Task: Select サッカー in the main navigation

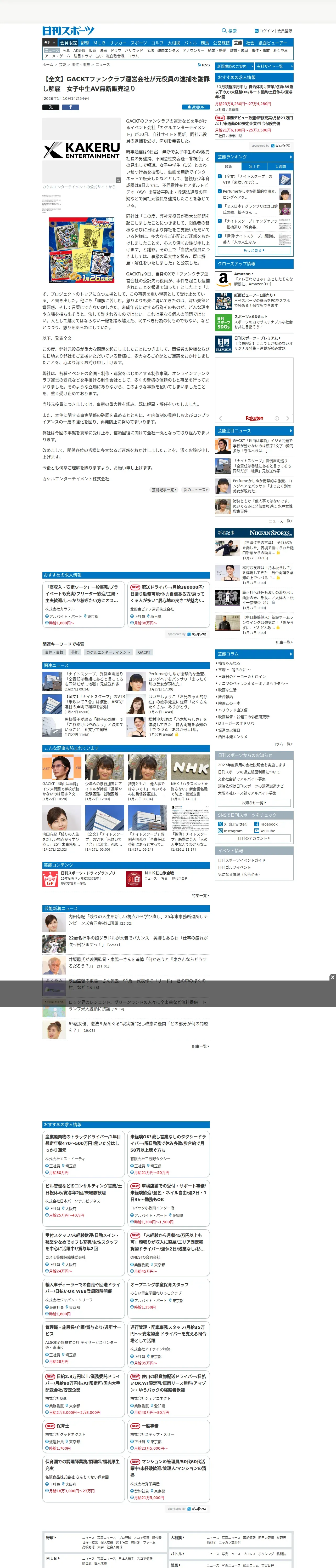Action: coord(118,43)
